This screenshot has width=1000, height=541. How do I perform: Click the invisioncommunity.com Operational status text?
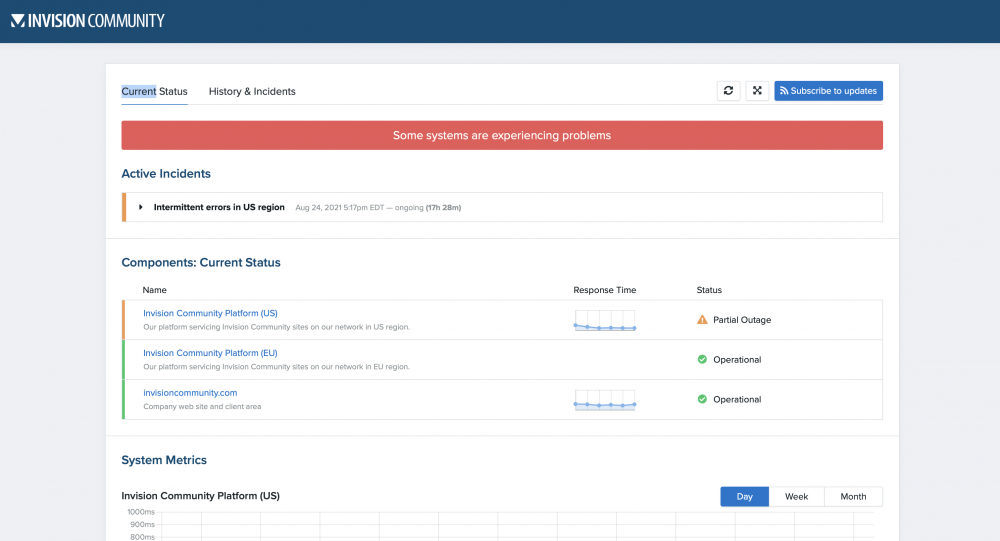(737, 399)
